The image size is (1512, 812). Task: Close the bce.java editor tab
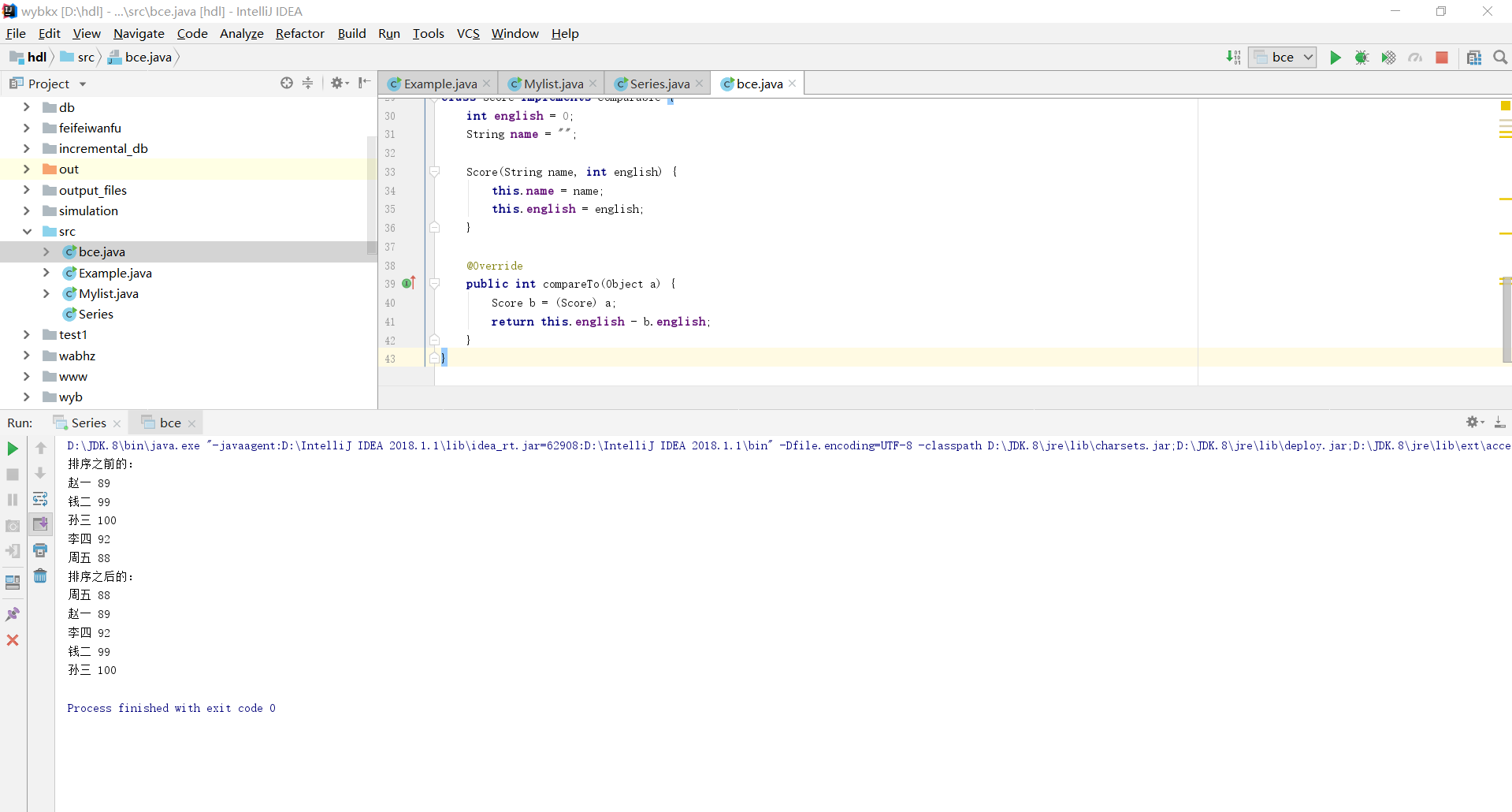[x=792, y=84]
